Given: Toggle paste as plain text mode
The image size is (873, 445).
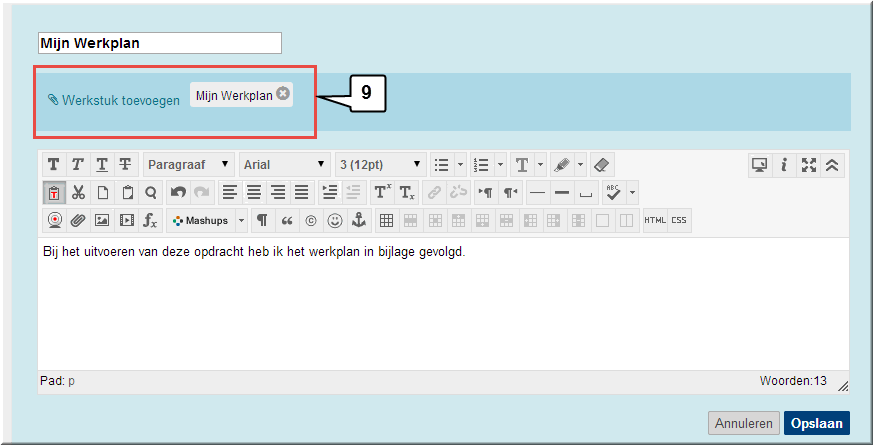Looking at the screenshot, I should tap(54, 193).
